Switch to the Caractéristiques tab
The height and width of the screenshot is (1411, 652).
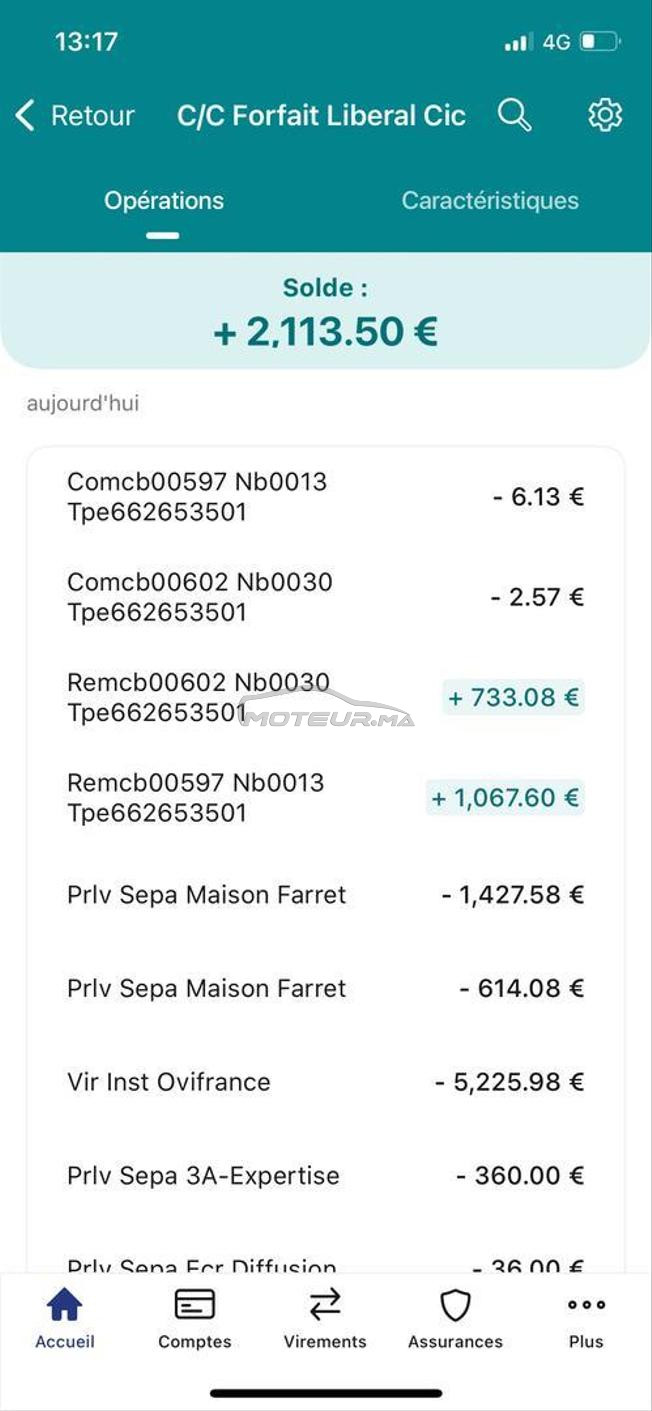click(490, 200)
